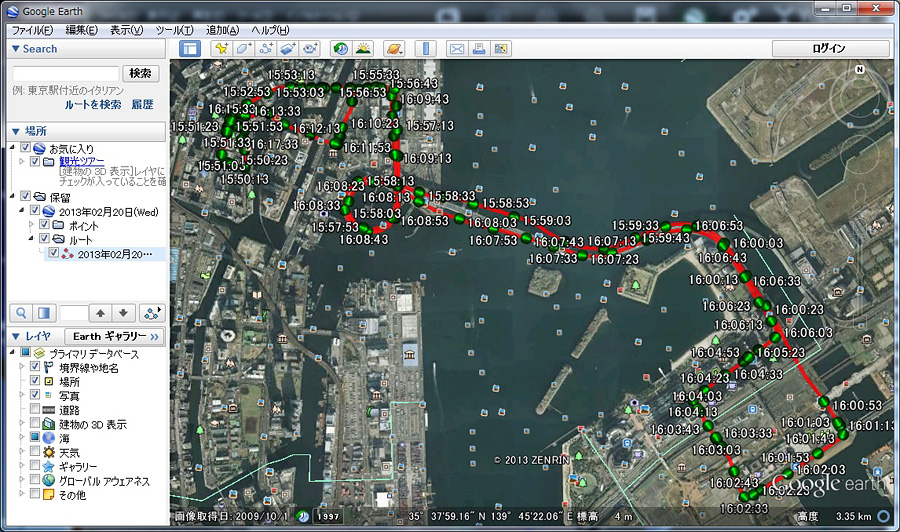Record a tour with the camera icon
The width and height of the screenshot is (900, 532).
coord(311,49)
